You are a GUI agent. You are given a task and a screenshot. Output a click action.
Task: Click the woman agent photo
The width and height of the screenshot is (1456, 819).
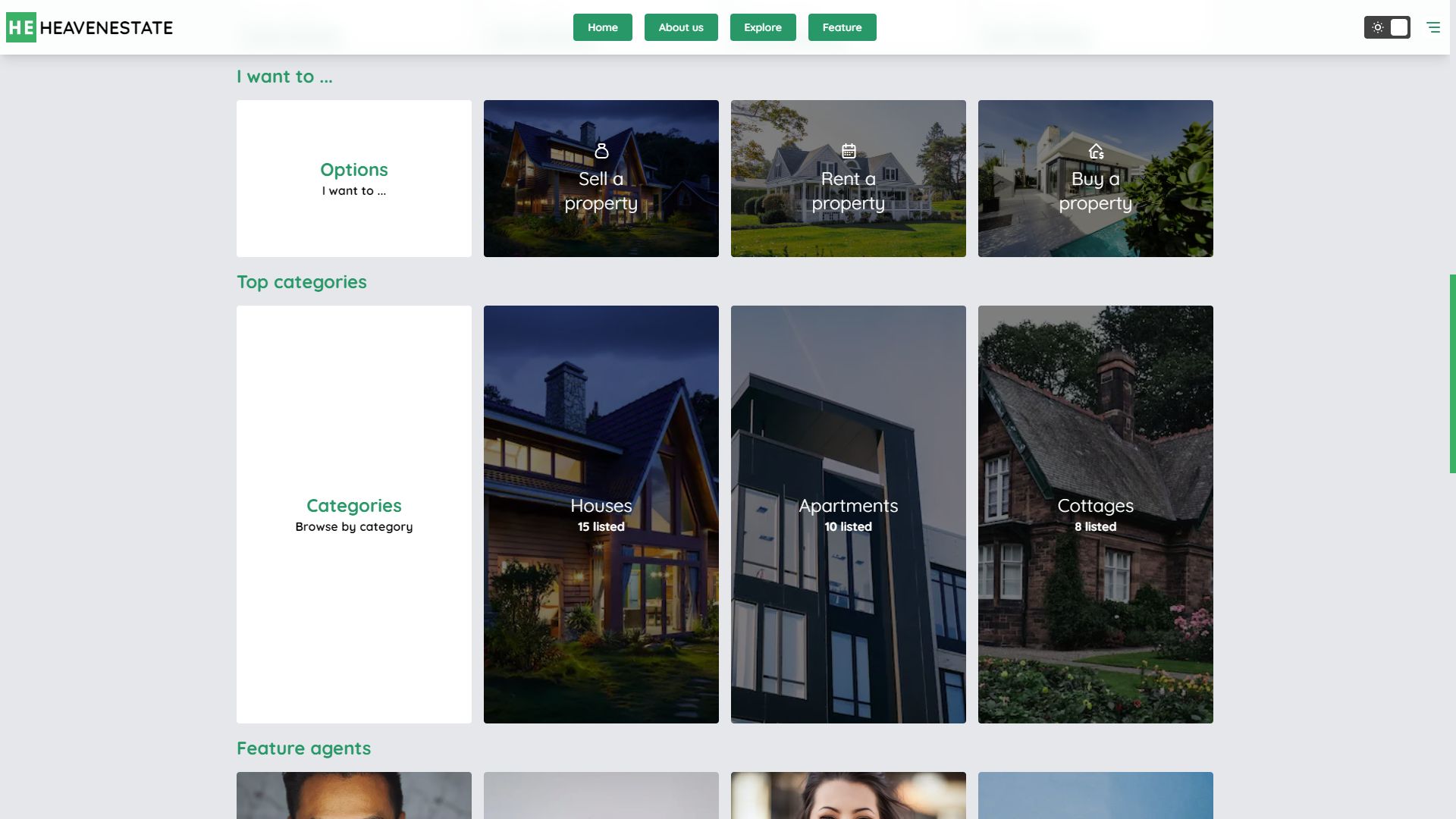(848, 795)
